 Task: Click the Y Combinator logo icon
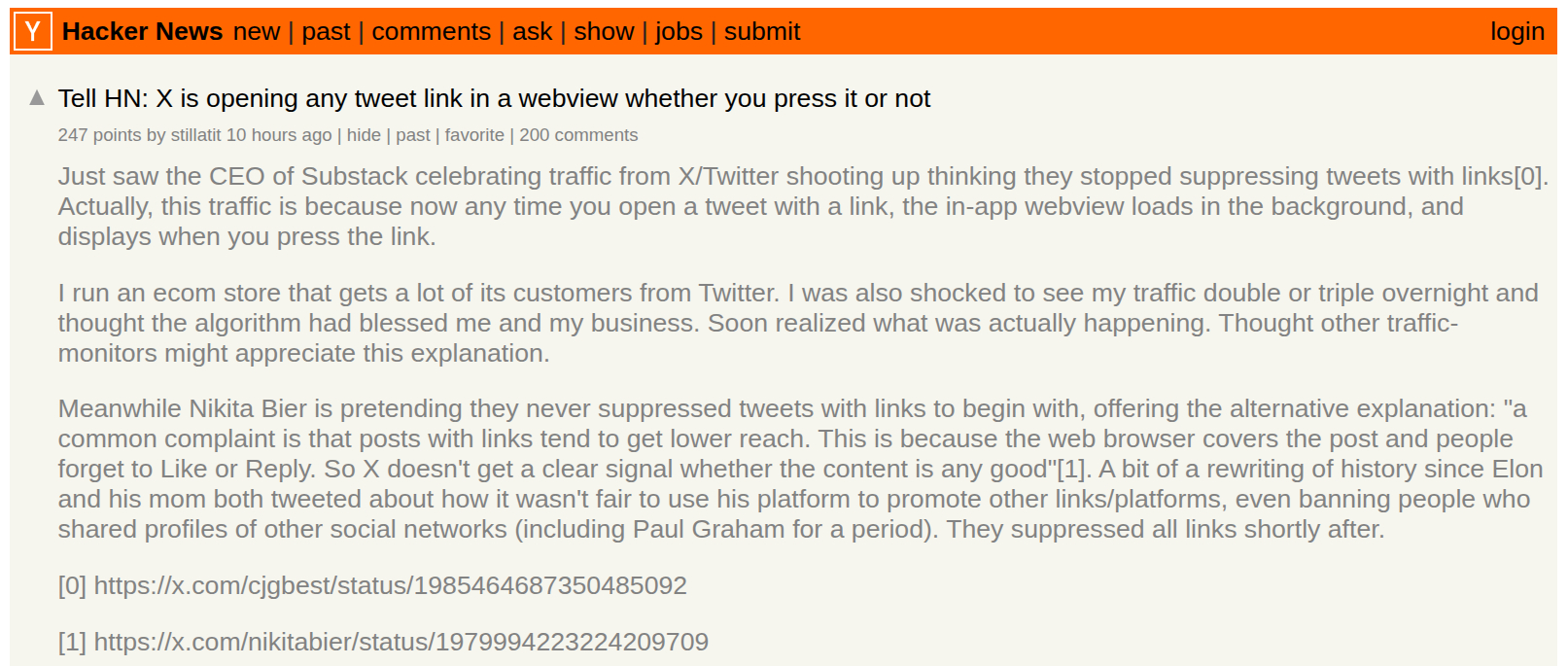(32, 32)
